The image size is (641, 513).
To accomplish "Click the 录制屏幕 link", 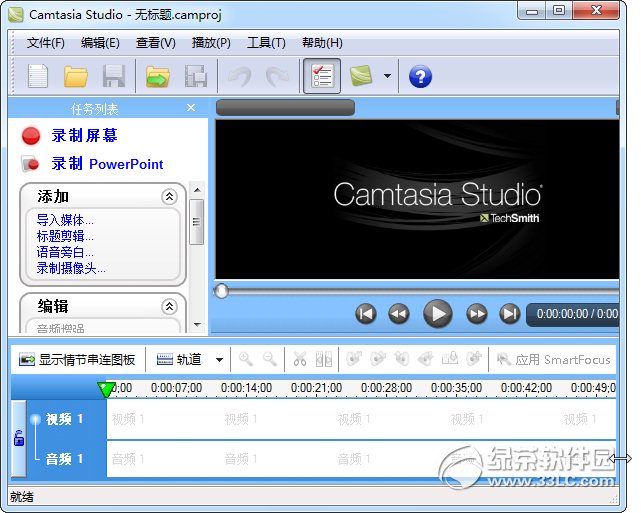I will click(85, 135).
